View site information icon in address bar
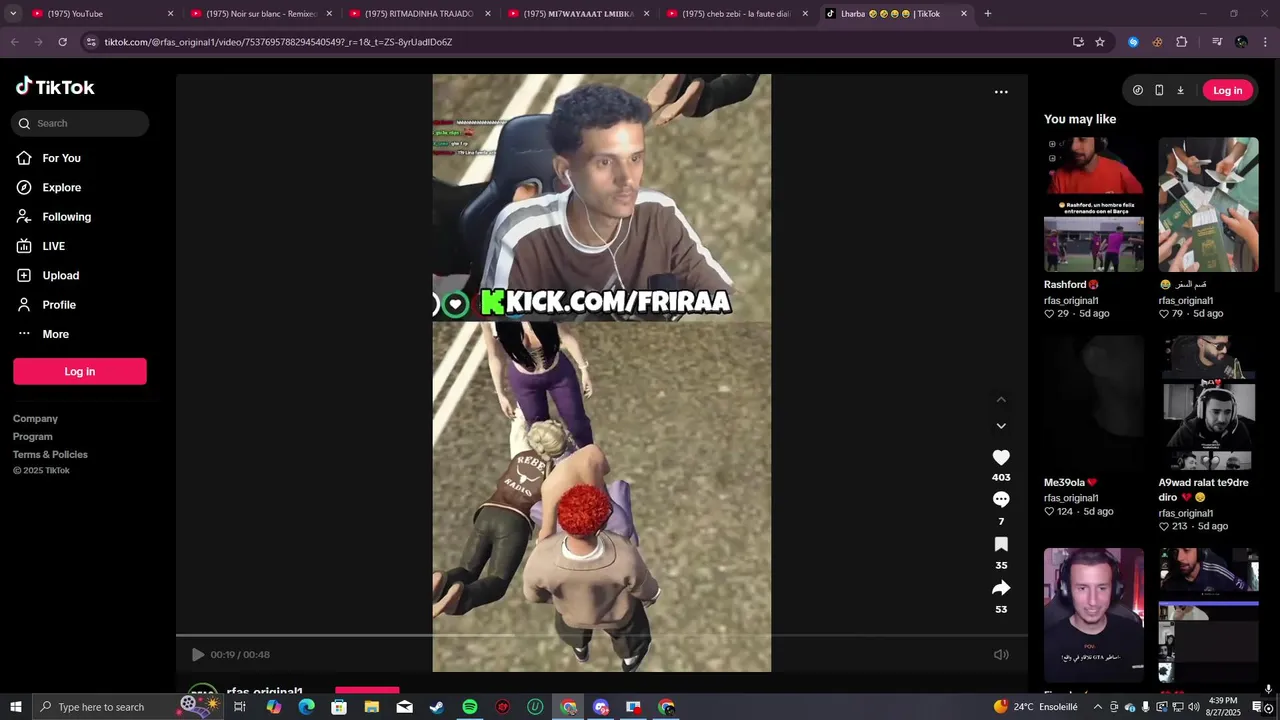The height and width of the screenshot is (720, 1280). click(x=91, y=42)
